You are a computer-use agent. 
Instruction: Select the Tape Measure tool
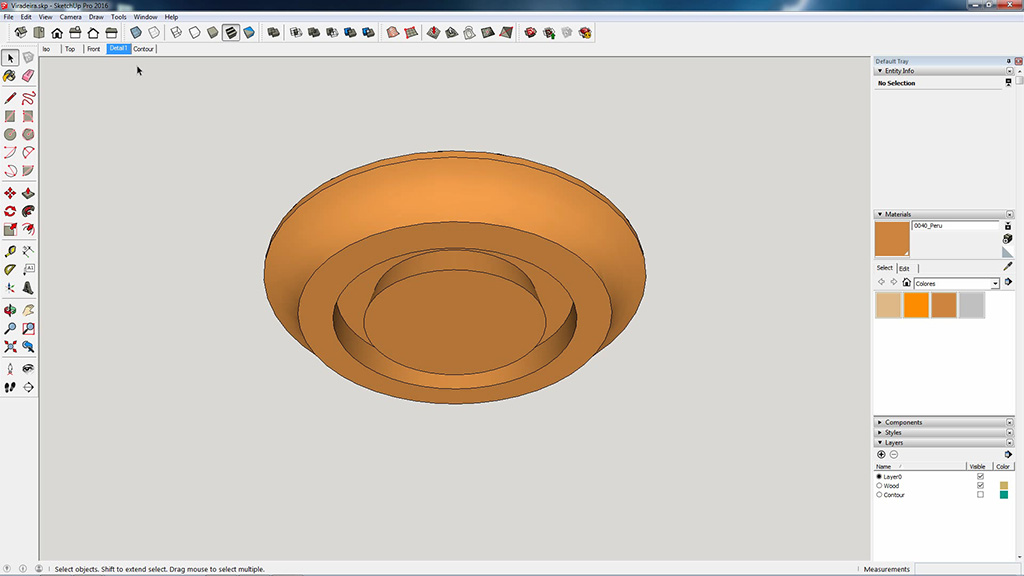(x=10, y=251)
